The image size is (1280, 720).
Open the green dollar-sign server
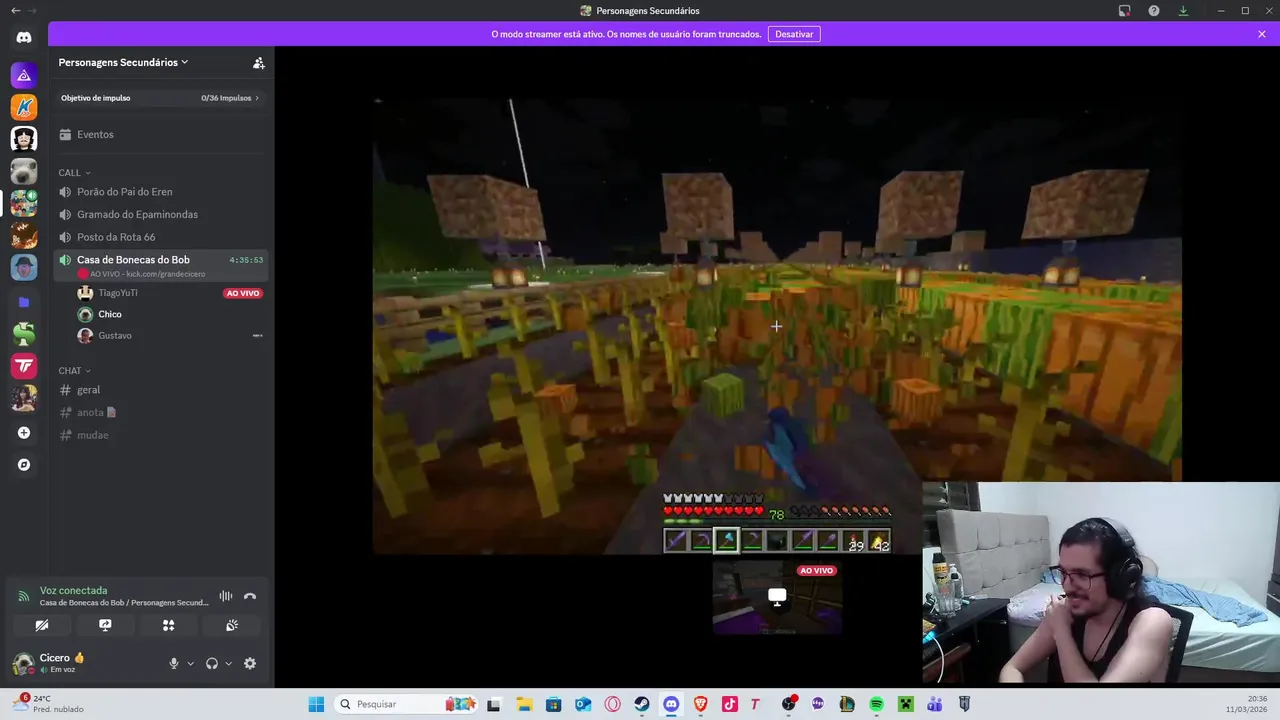pyautogui.click(x=24, y=334)
